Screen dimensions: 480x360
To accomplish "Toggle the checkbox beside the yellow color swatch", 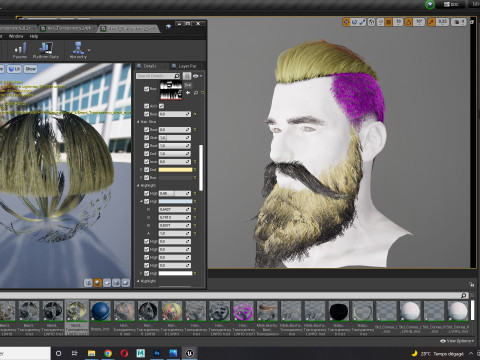I will point(146,170).
